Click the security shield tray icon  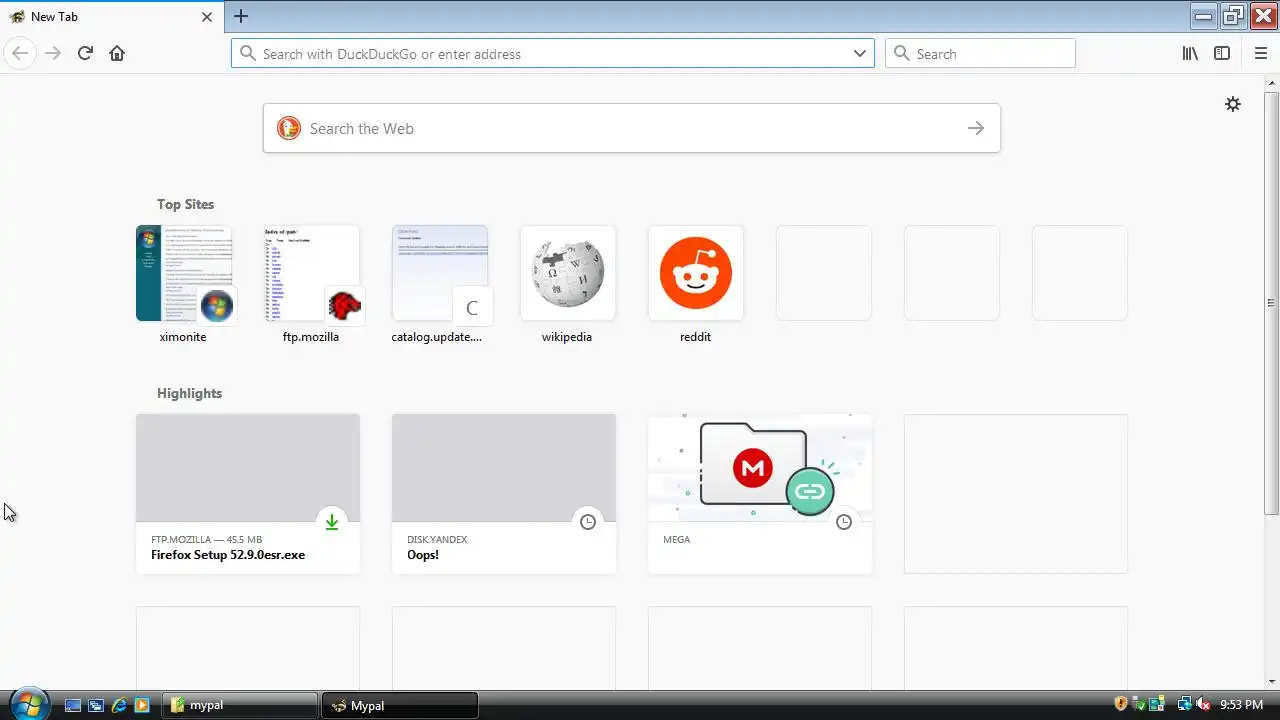point(1121,704)
